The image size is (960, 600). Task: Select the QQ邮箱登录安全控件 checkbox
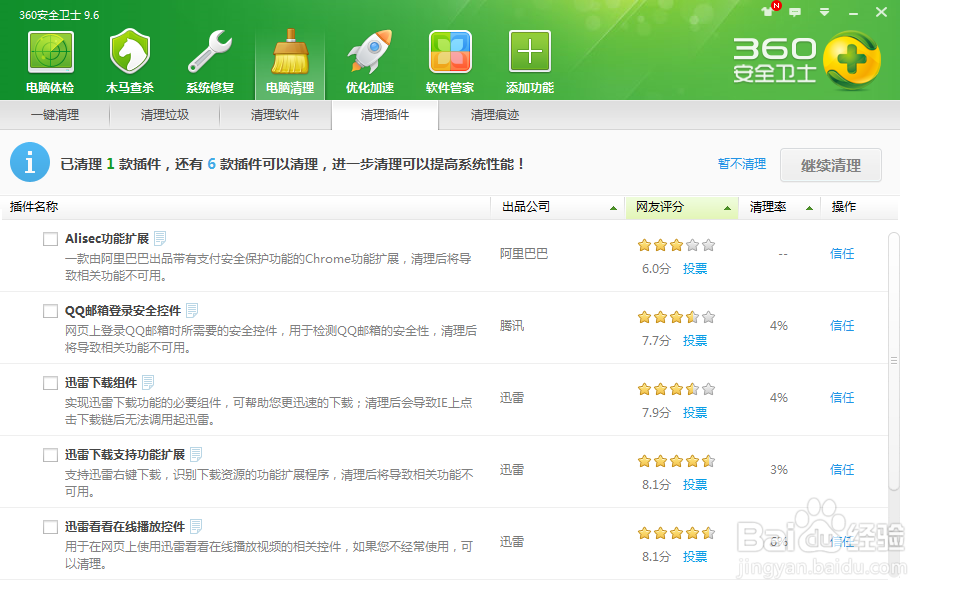(48, 311)
